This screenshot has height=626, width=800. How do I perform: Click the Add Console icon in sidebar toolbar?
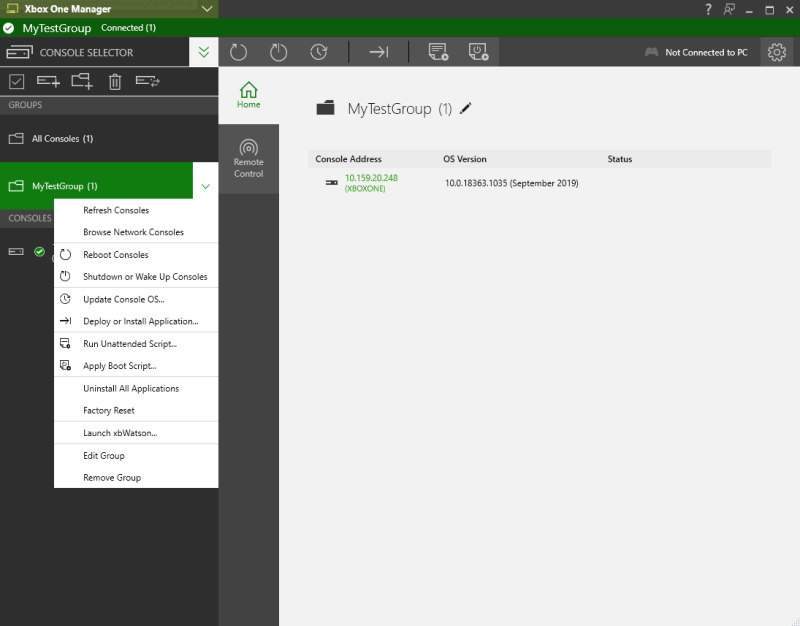click(x=48, y=81)
